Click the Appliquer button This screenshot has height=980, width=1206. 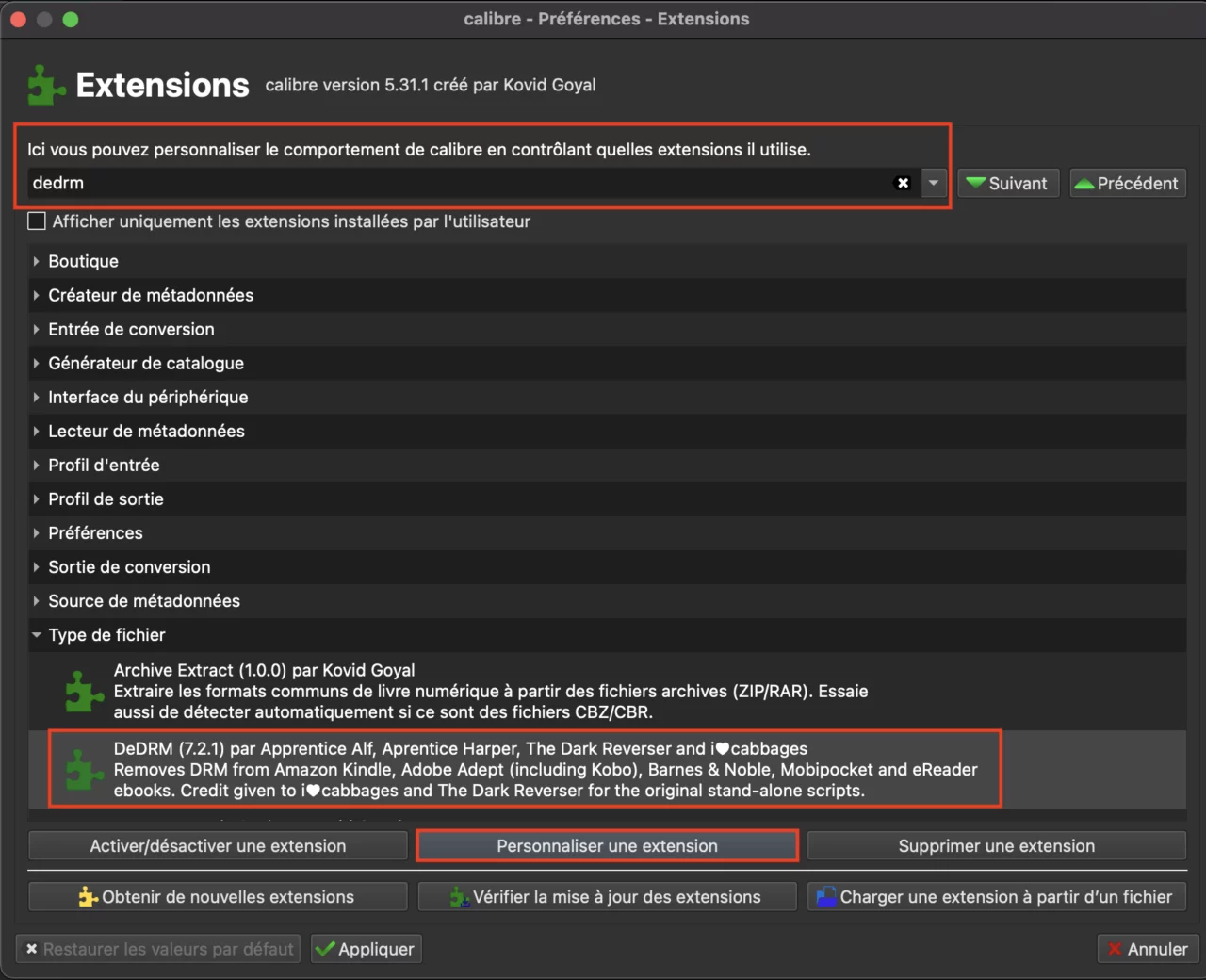click(x=366, y=949)
